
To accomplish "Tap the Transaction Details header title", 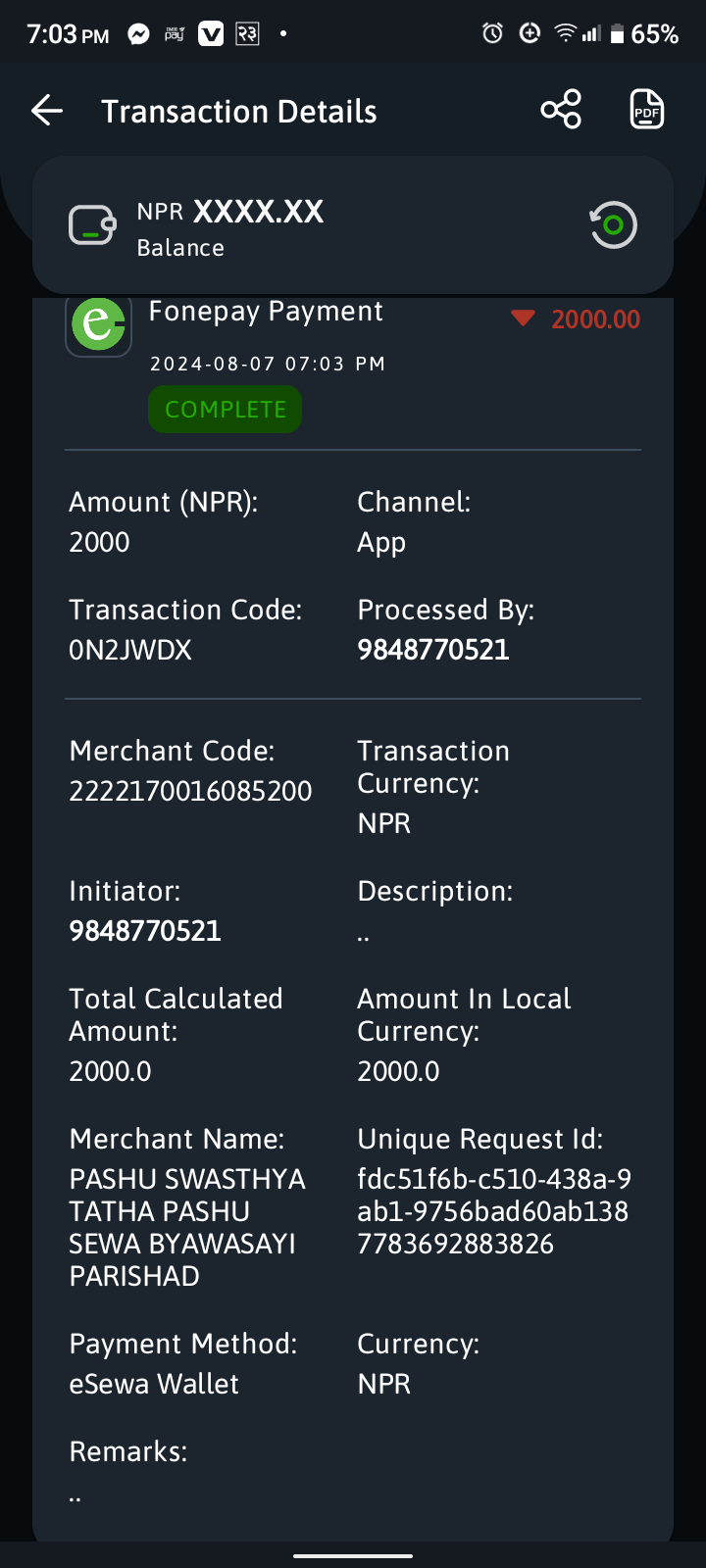I will tap(239, 112).
